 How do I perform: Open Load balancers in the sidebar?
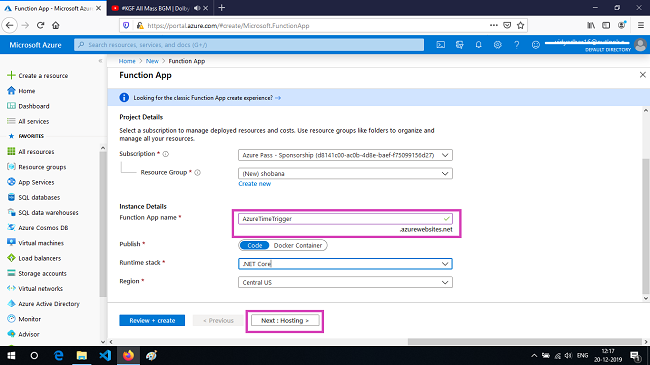[x=39, y=258]
